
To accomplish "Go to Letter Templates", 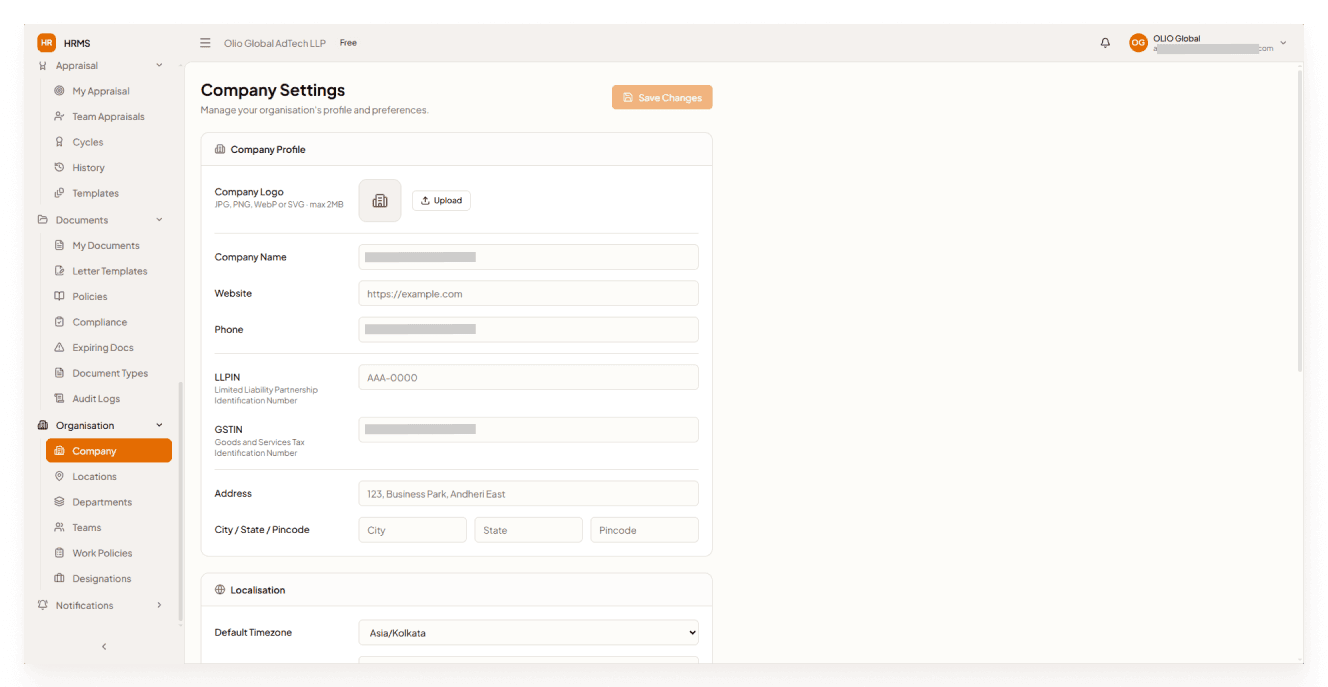I will [x=109, y=271].
